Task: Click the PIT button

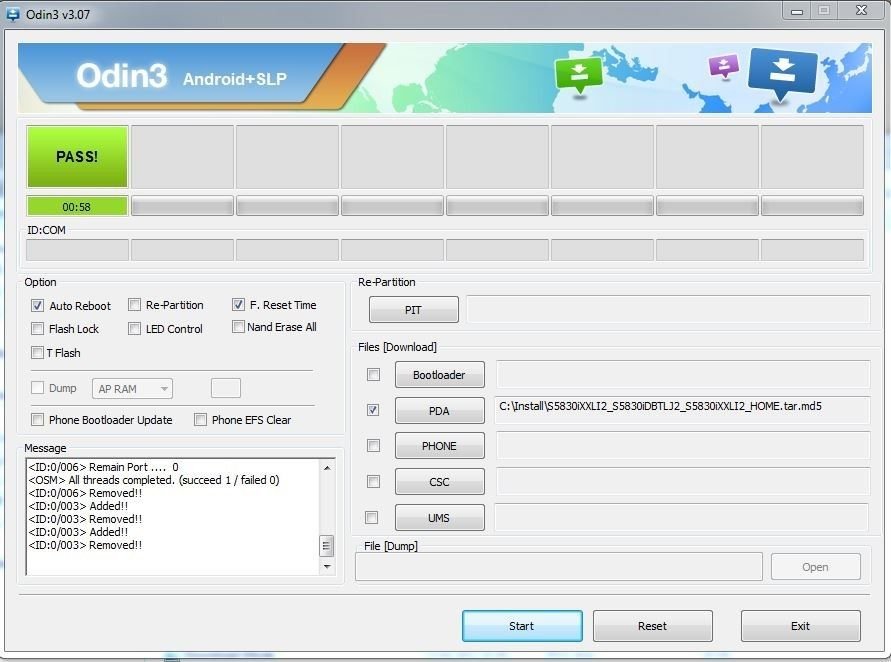Action: pos(414,310)
